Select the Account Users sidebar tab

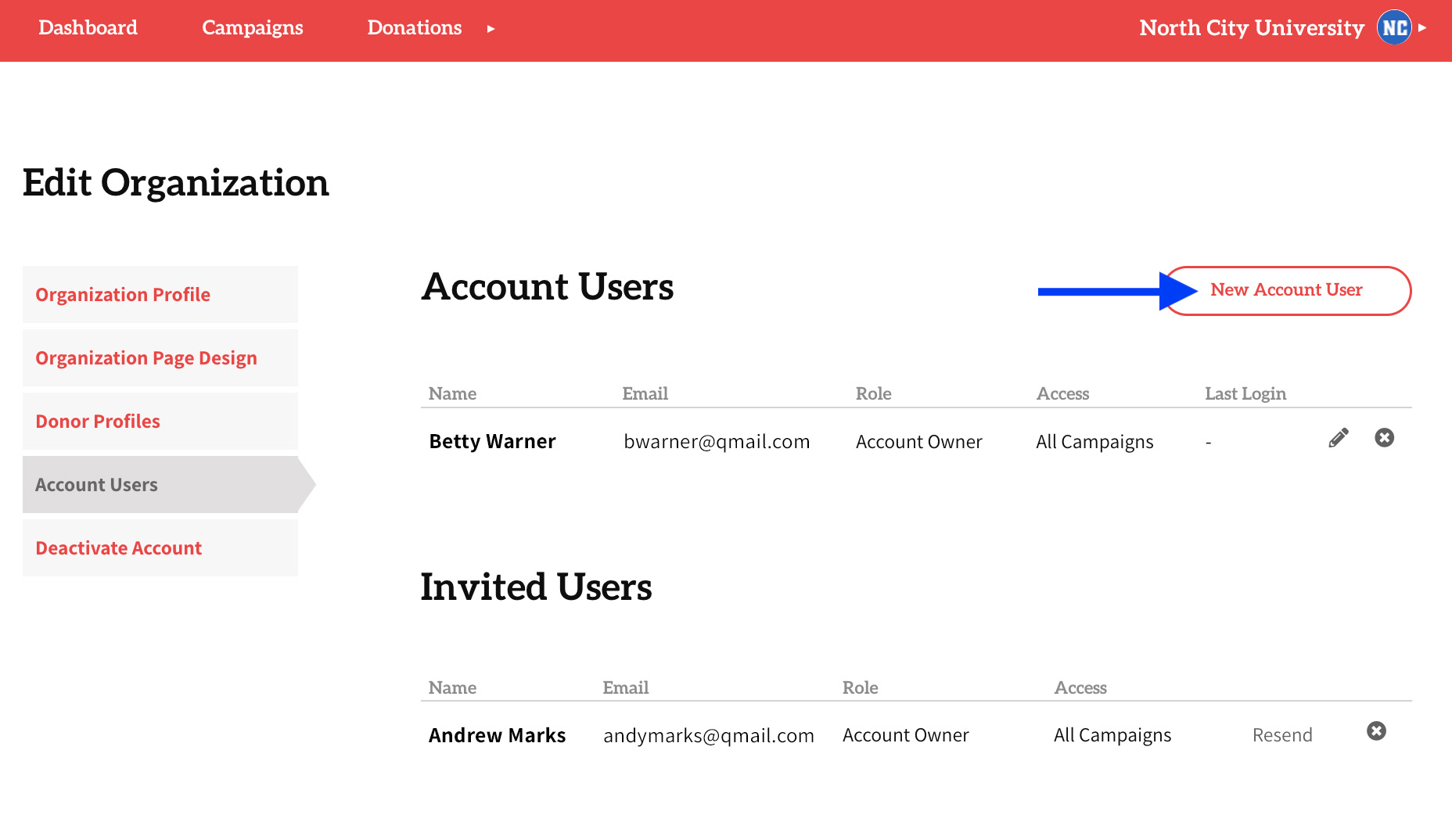(96, 484)
